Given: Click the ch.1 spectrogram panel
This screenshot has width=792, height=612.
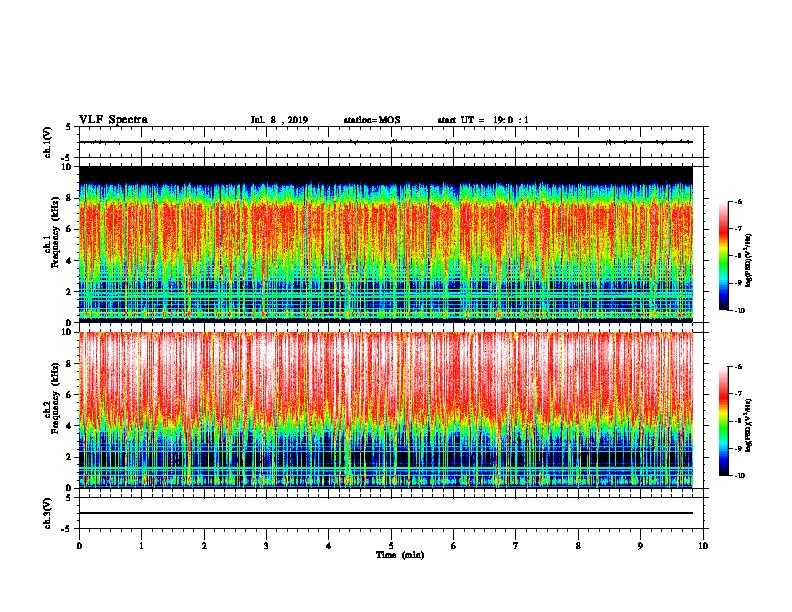Looking at the screenshot, I should coord(386,244).
